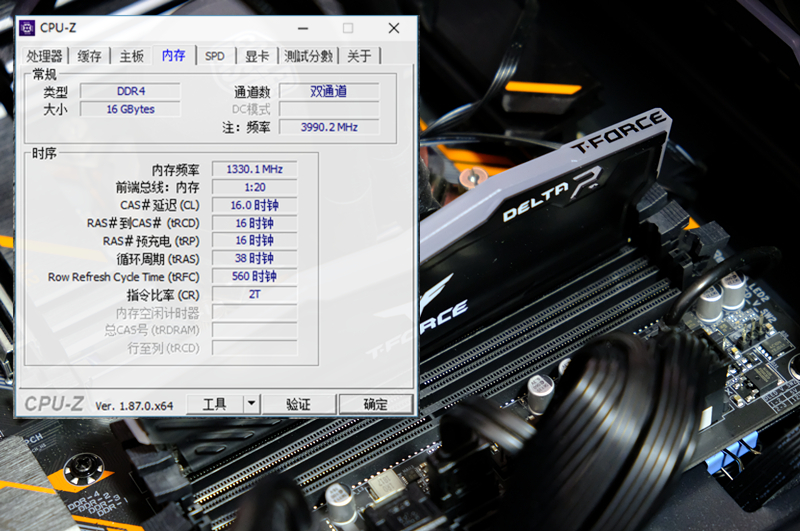Switch to the 缓存 tab
800x531 pixels.
[x=89, y=56]
